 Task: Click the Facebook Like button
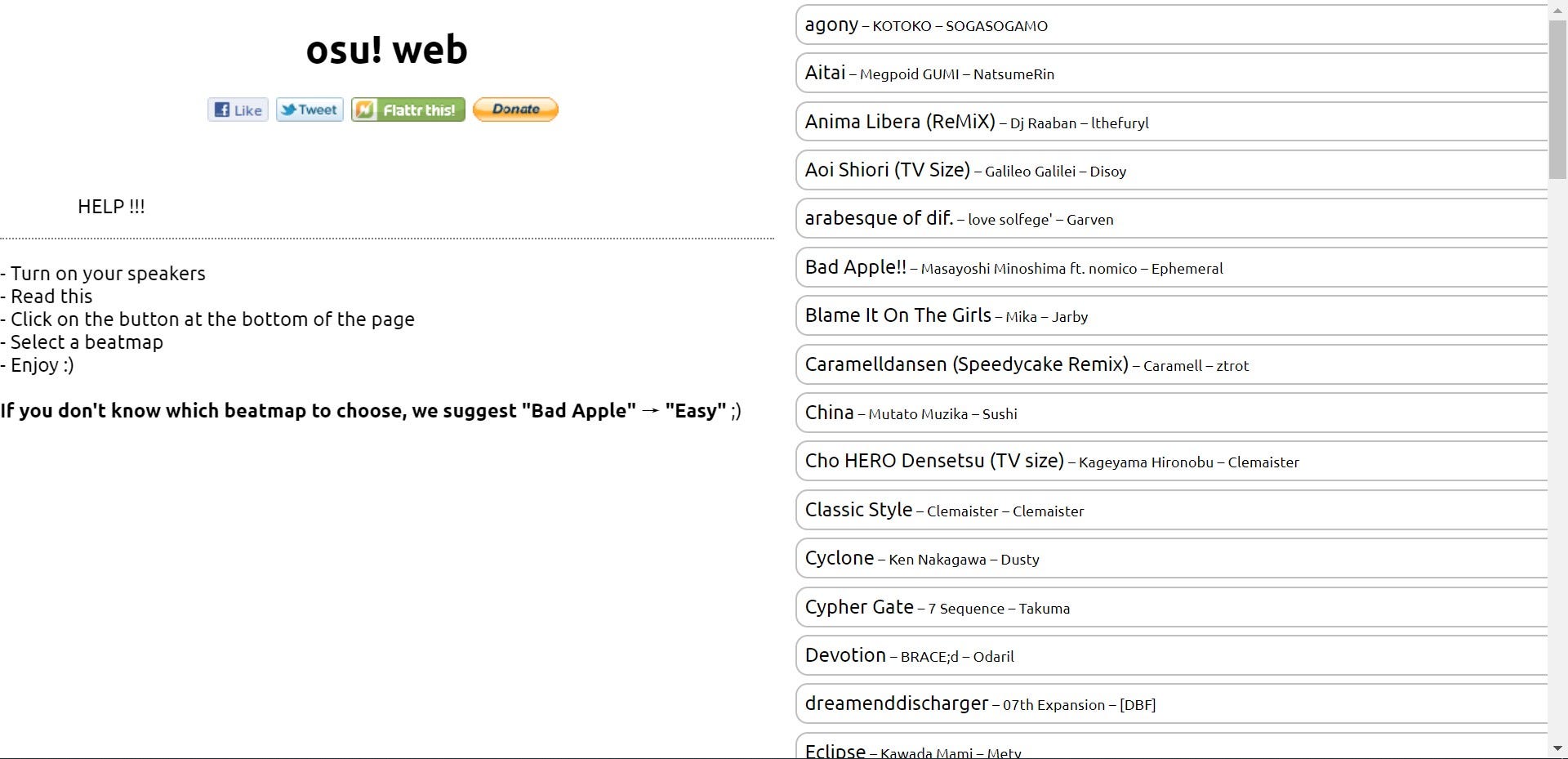tap(238, 109)
